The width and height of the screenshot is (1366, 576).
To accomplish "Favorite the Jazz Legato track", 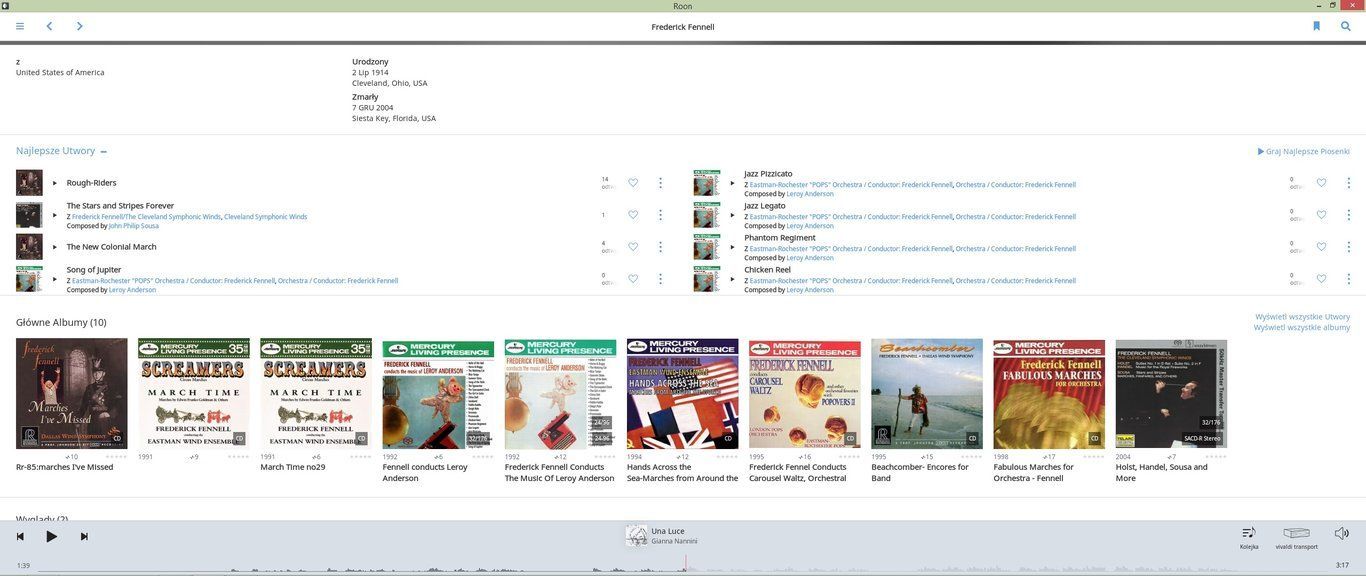I will (x=1321, y=215).
